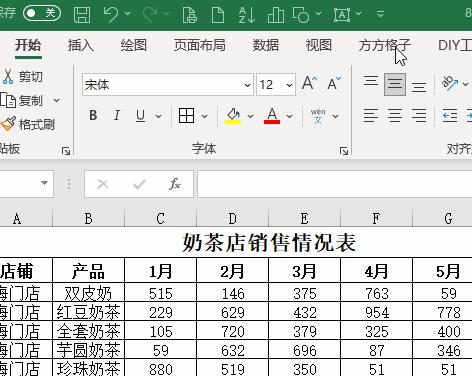Select the cell containing 双皮奶
The image size is (472, 376).
(88, 293)
